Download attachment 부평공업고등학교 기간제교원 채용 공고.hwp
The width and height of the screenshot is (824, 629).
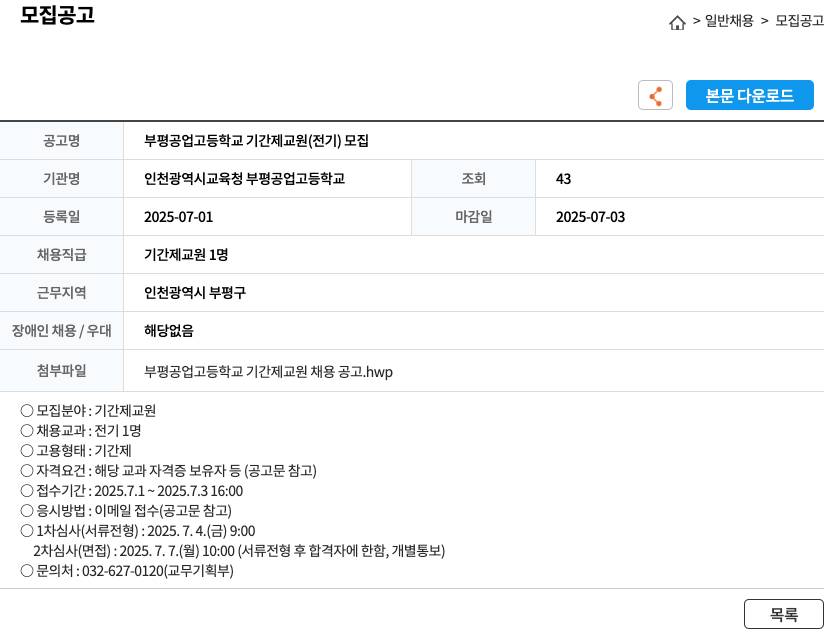click(268, 372)
